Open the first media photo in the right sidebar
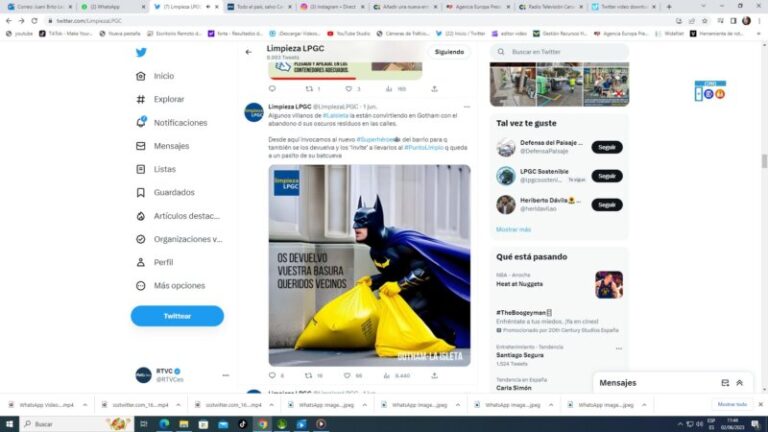 click(x=513, y=84)
